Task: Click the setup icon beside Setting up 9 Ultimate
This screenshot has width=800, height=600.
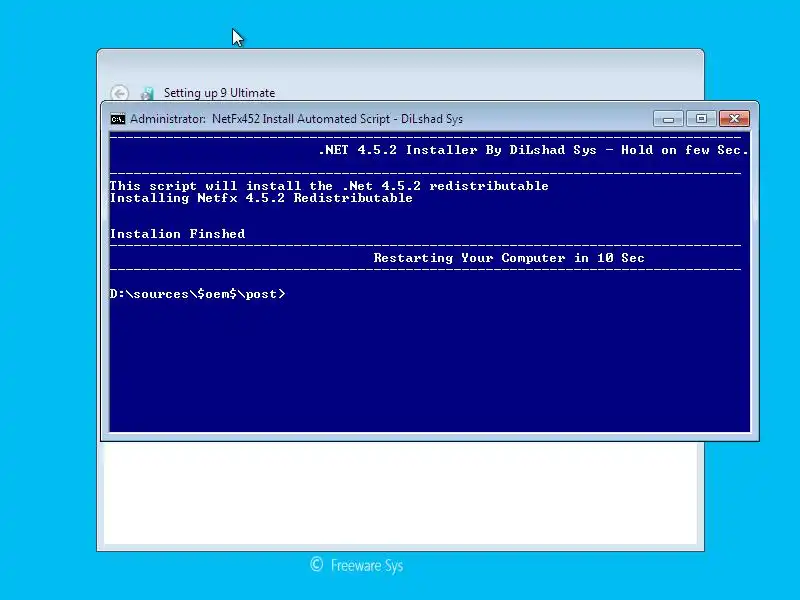Action: 147,93
